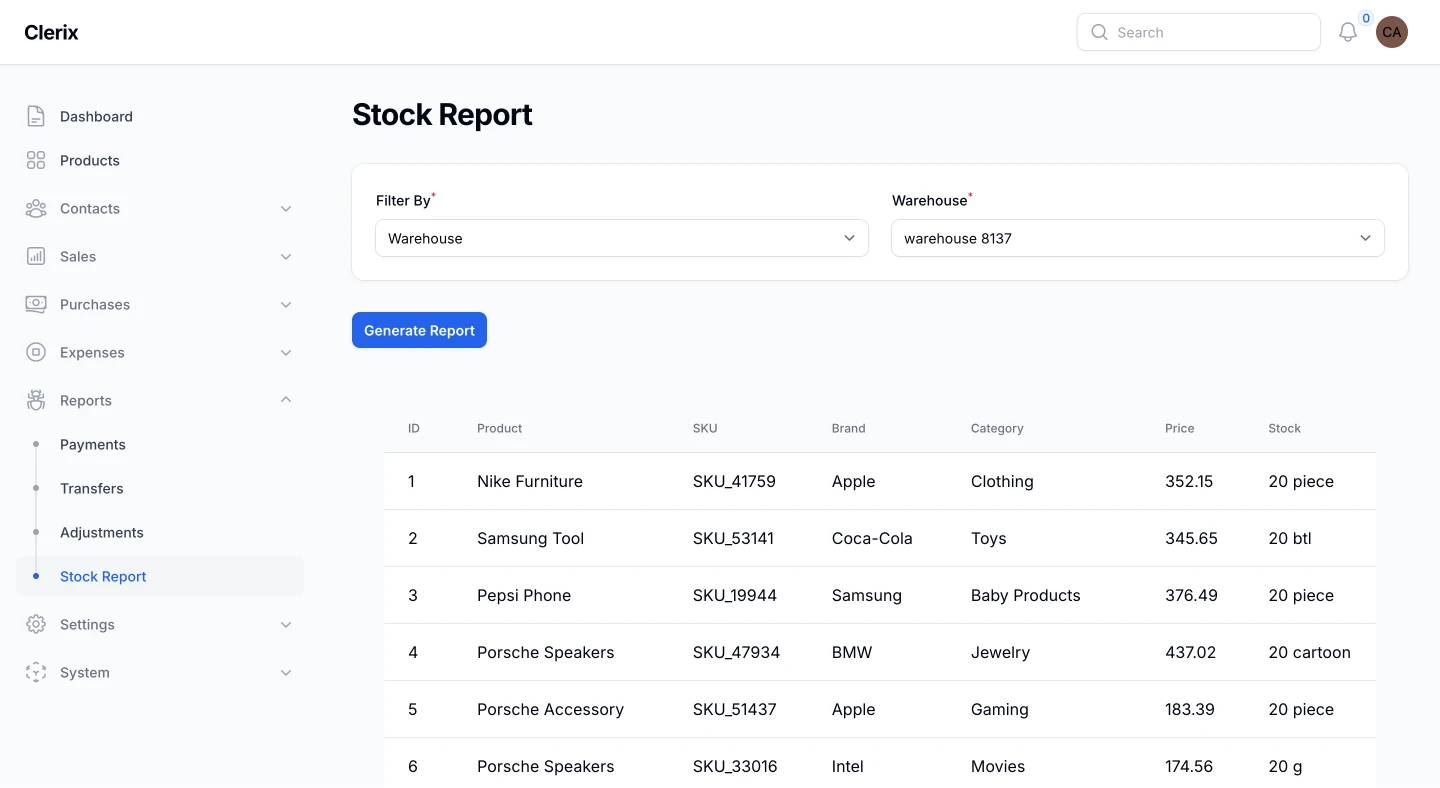Screen dimensions: 1440x788
Task: Open Products page in sidebar
Action: coord(160,160)
